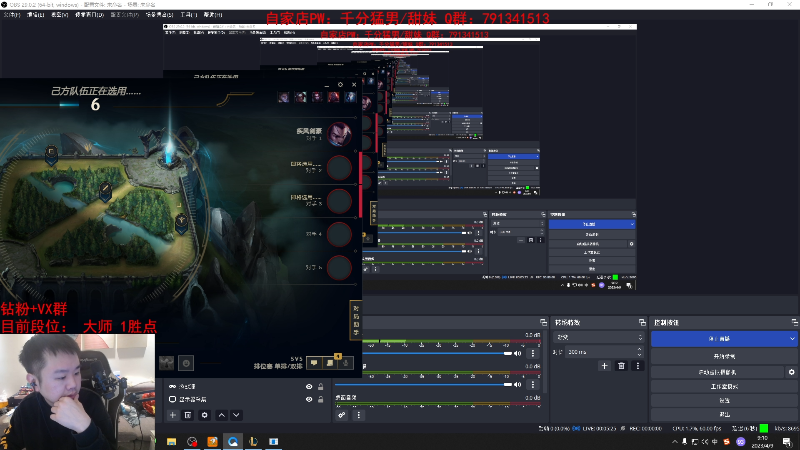Screen dimensions: 800x450
Task: Open the Edit menu
Action: [x=35, y=15]
